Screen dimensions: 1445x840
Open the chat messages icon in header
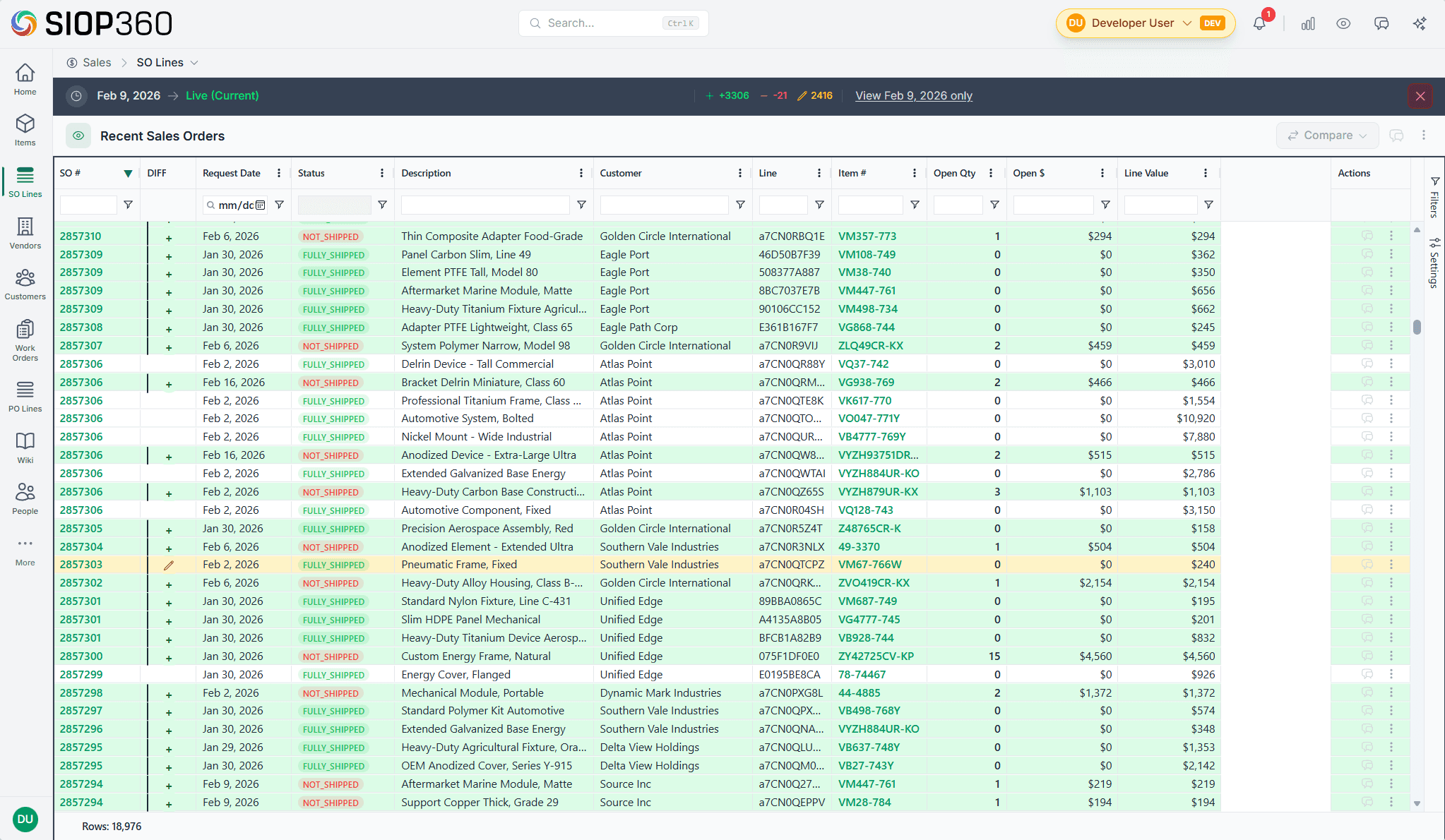pos(1381,23)
